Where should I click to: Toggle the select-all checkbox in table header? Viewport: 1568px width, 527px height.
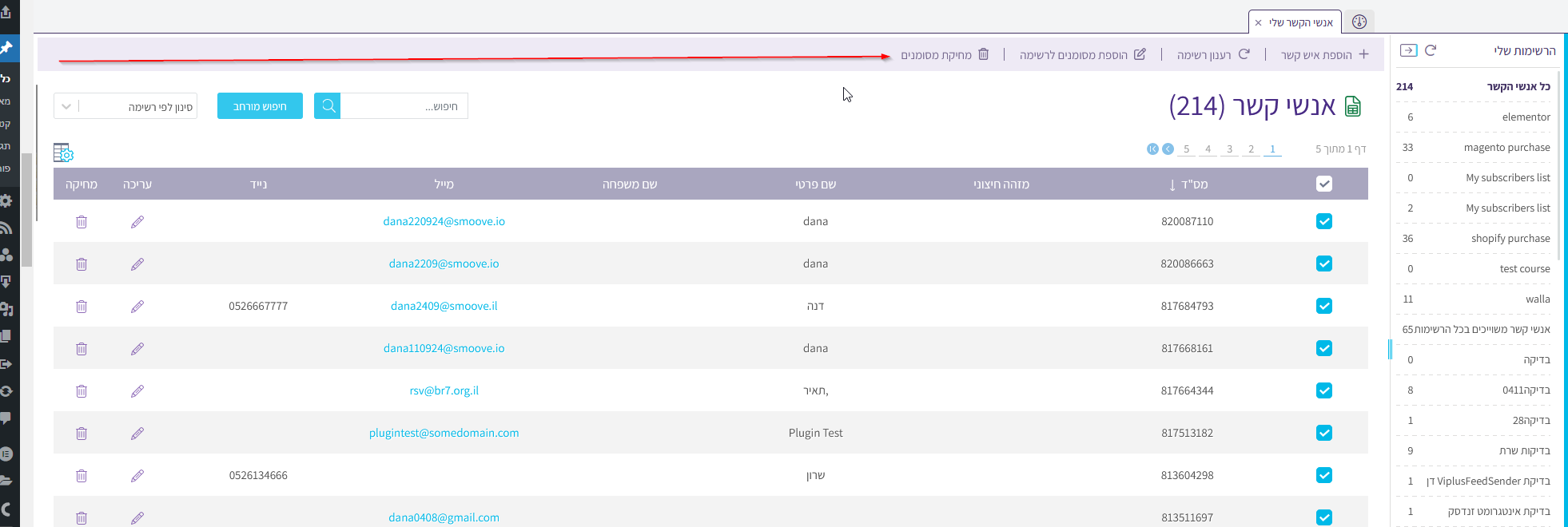tap(1323, 184)
